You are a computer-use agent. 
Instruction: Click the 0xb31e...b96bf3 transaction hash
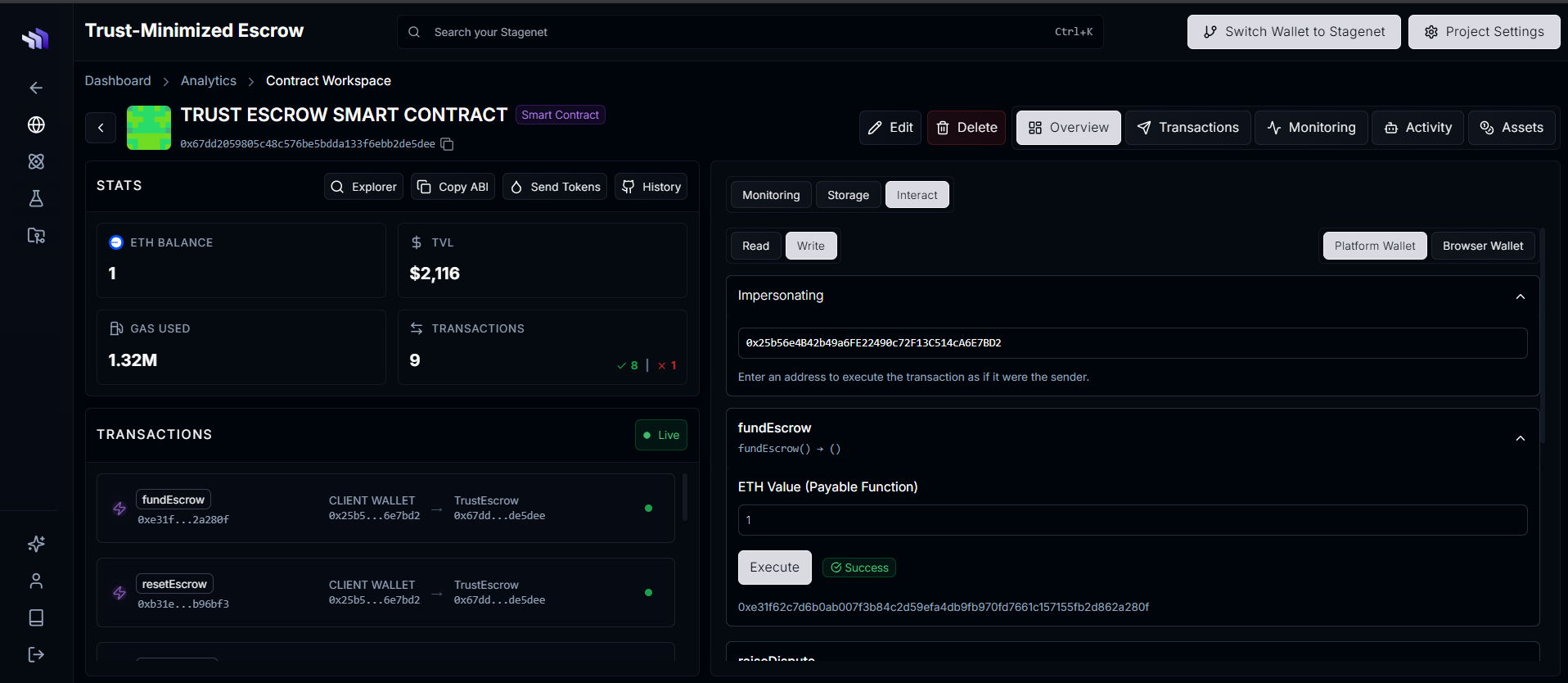(183, 604)
